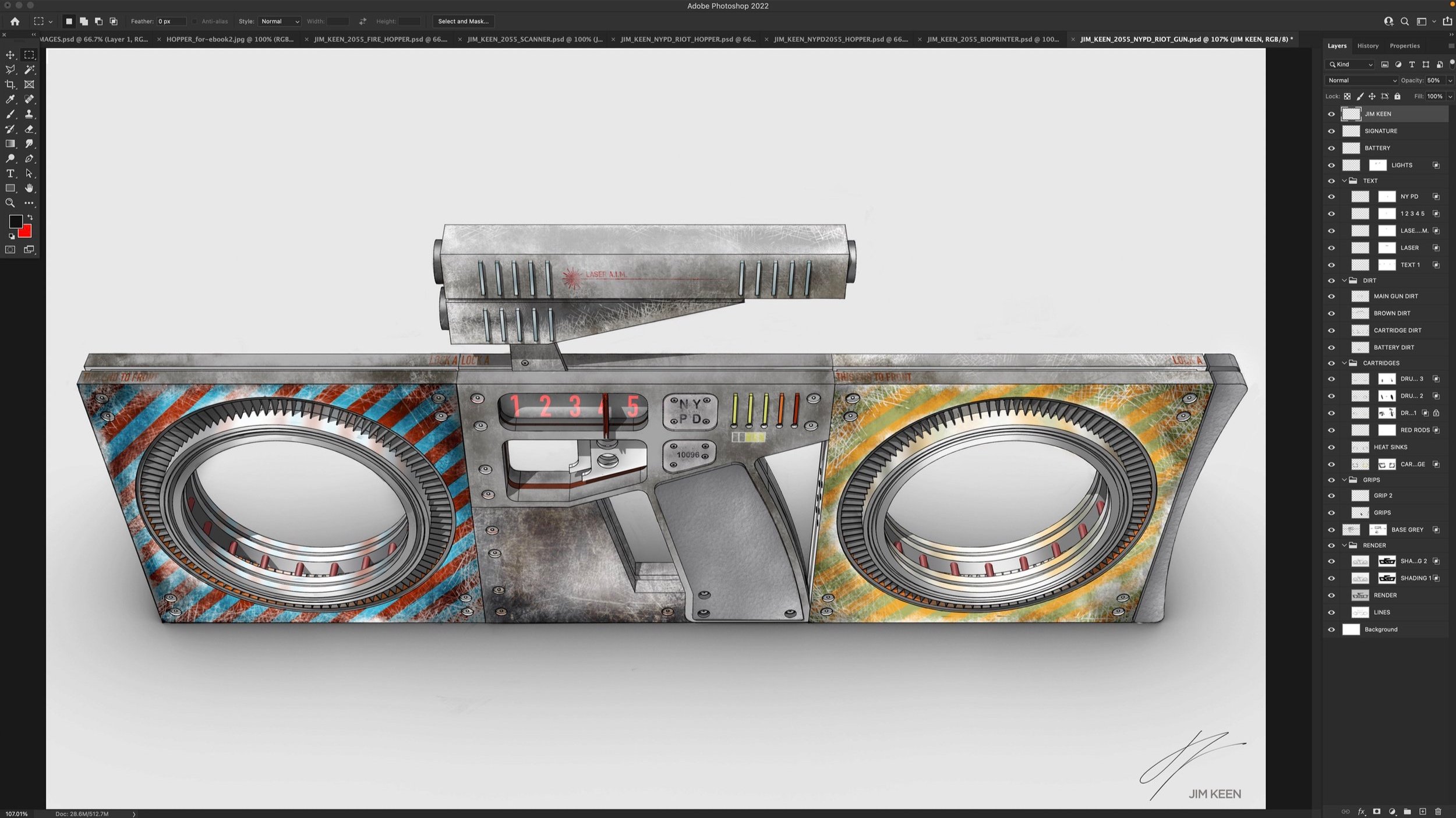Collapse the DIRT layer group
This screenshot has height=818, width=1456.
click(x=1344, y=281)
